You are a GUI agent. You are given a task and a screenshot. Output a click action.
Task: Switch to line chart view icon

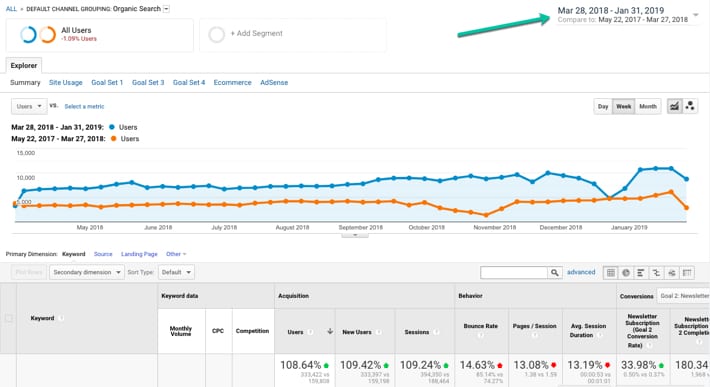(x=674, y=106)
